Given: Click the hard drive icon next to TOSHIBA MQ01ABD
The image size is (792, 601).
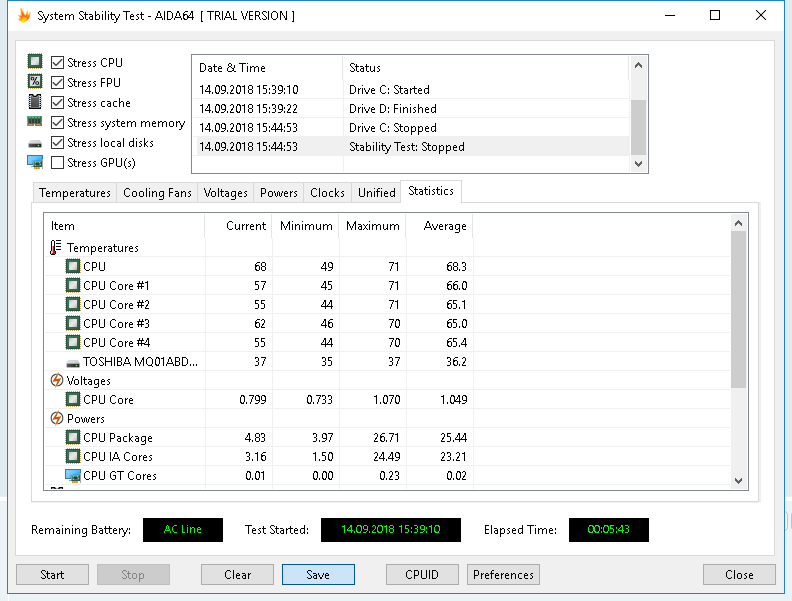Looking at the screenshot, I should coord(73,363).
